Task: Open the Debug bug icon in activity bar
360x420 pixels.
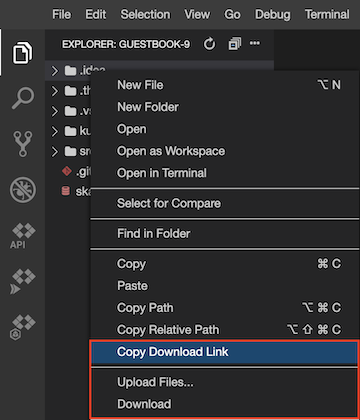Action: (23, 190)
